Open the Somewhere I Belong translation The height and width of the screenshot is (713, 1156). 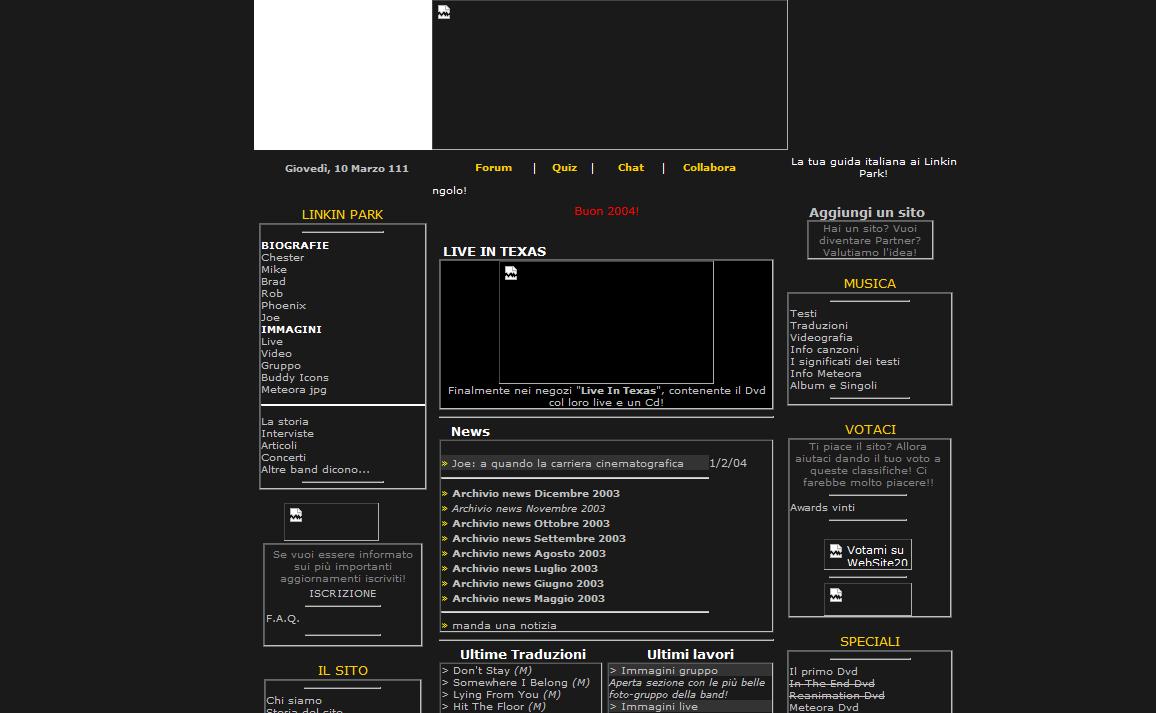510,683
